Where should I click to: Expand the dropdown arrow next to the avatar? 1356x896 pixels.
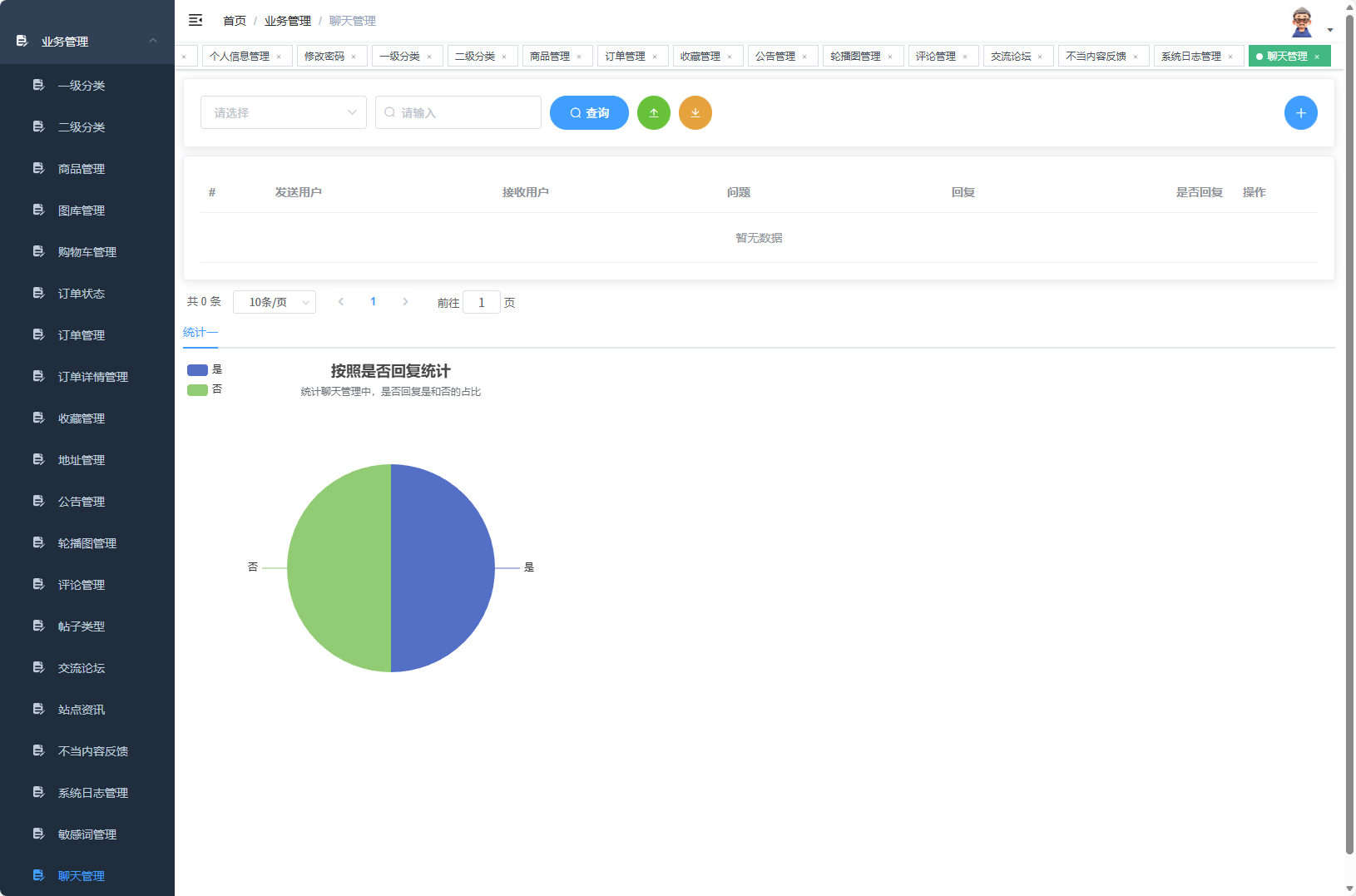point(1329,27)
